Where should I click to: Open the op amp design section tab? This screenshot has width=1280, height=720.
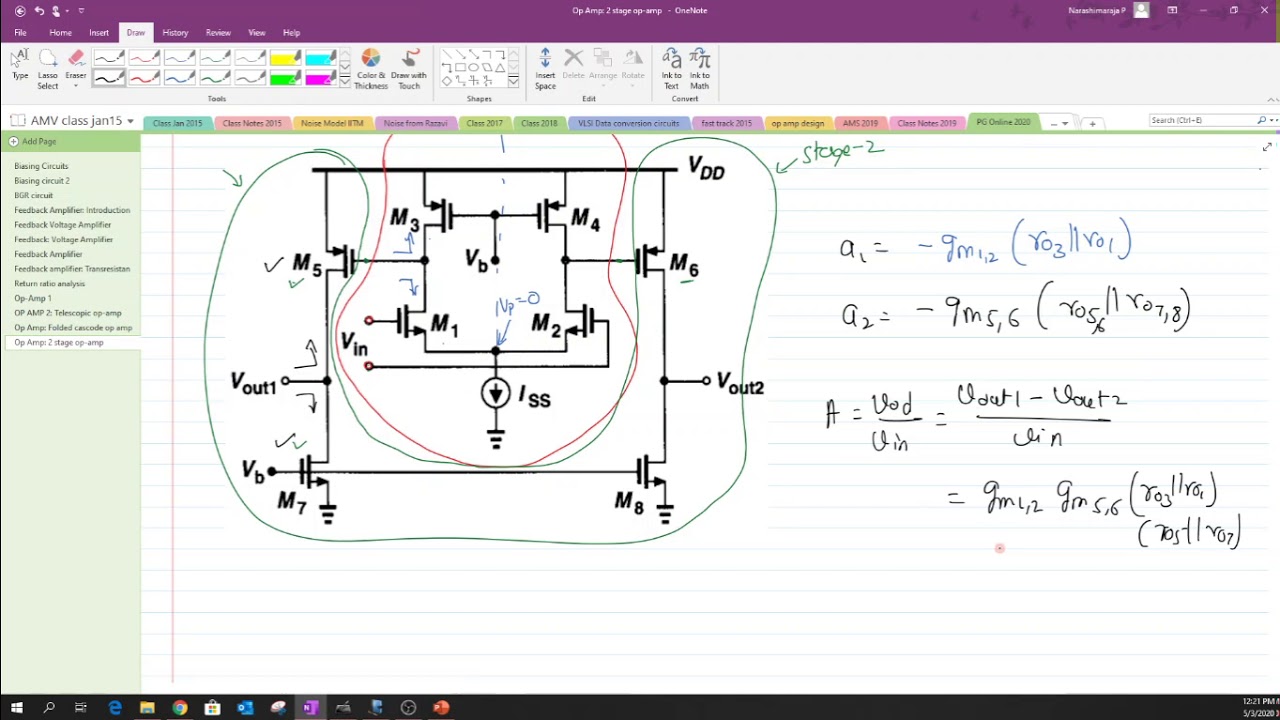pos(798,123)
